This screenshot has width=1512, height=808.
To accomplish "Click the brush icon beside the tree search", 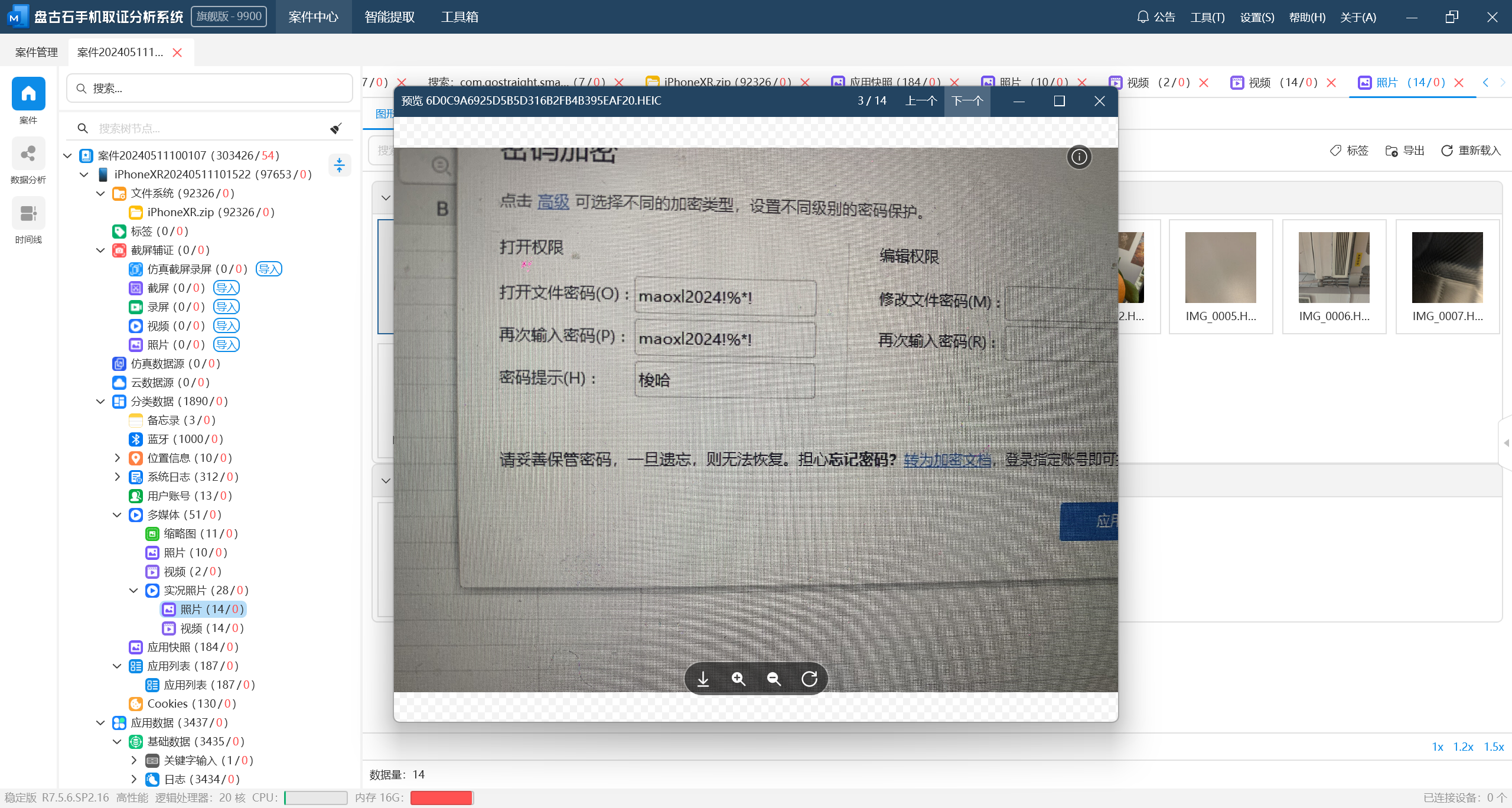I will (336, 128).
